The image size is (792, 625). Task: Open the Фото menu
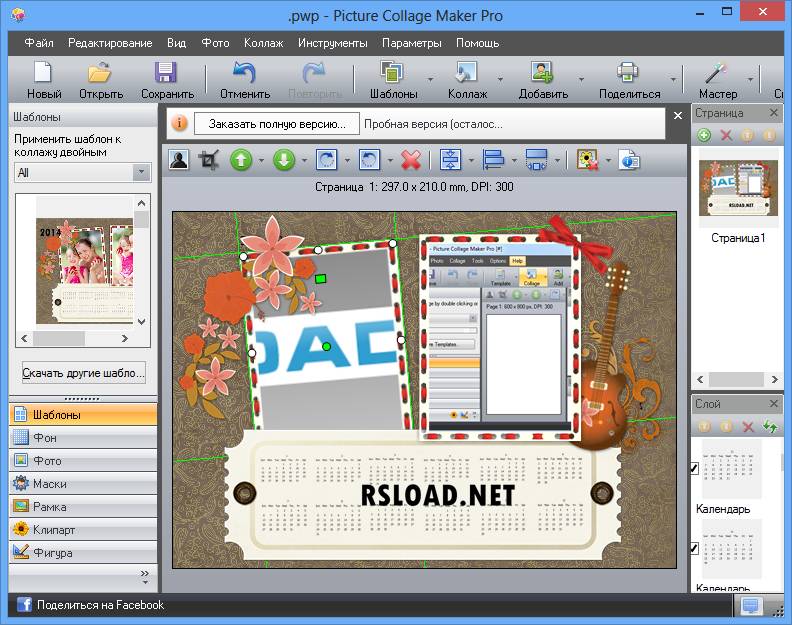coord(215,43)
